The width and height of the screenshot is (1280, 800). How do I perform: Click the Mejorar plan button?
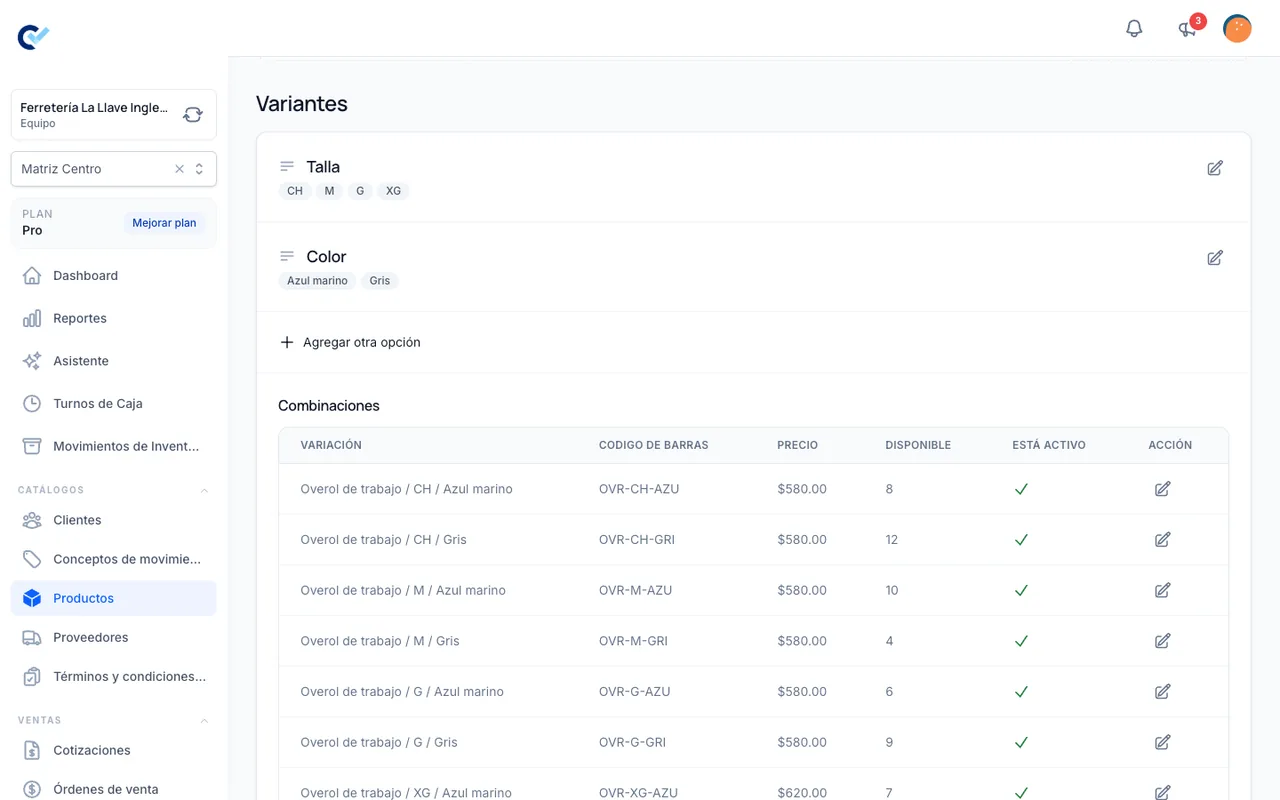click(164, 223)
